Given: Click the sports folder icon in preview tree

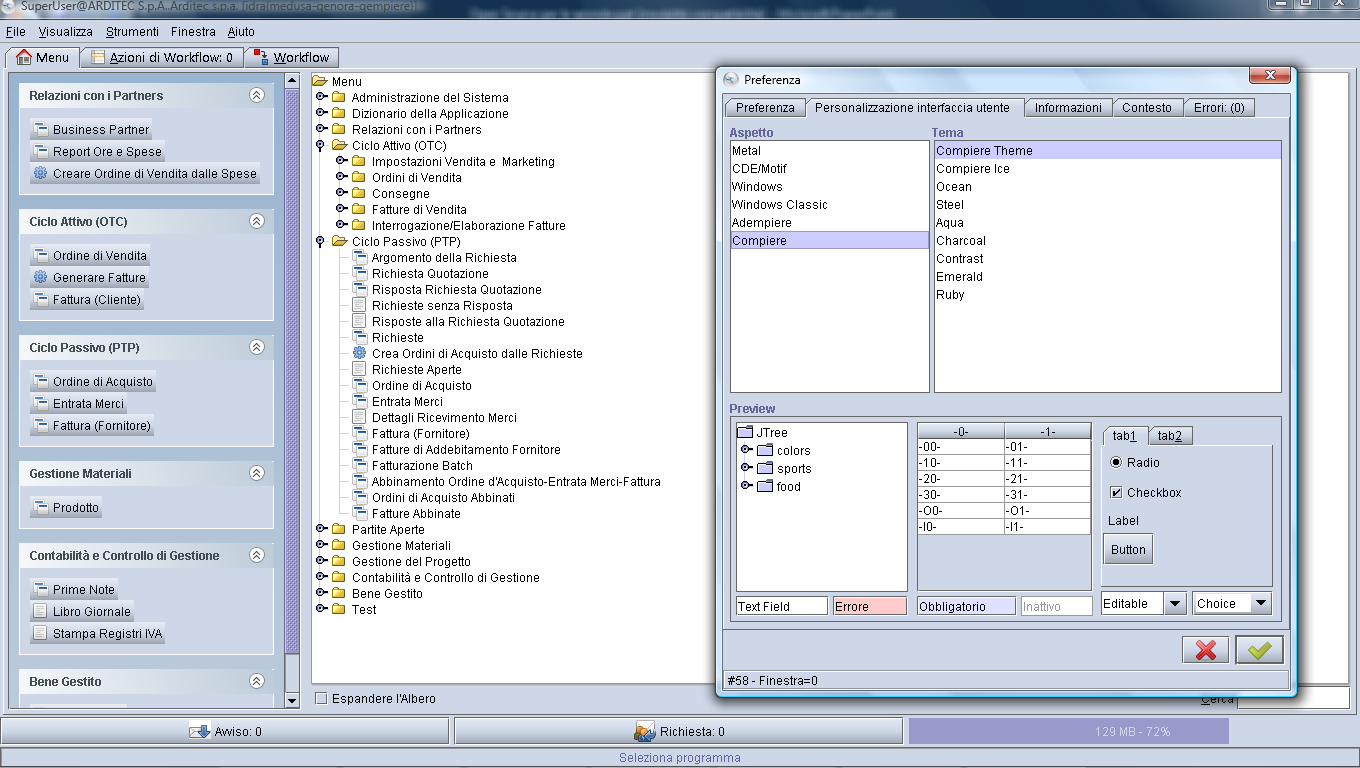Looking at the screenshot, I should pyautogui.click(x=765, y=468).
